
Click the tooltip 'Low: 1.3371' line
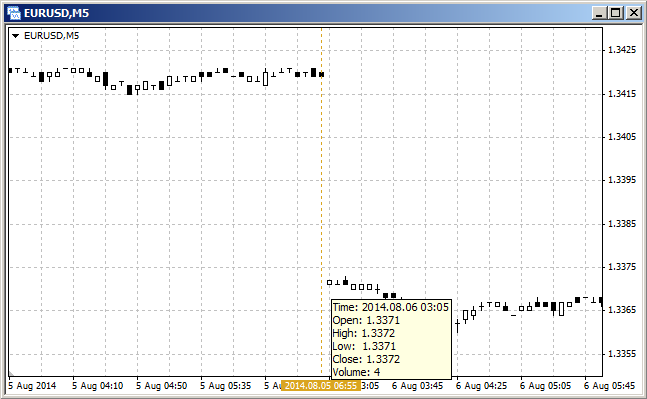364,347
